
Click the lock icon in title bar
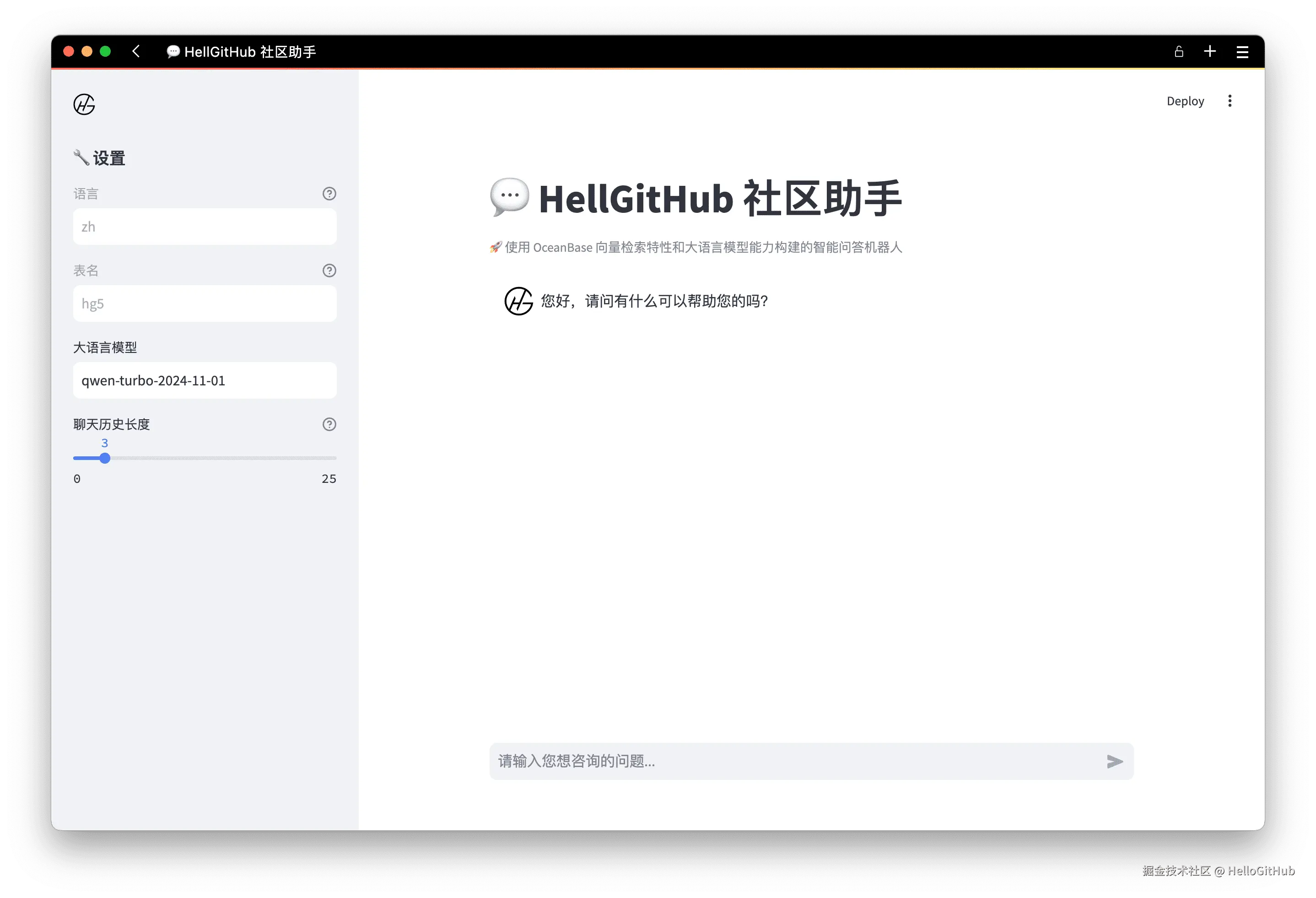click(1179, 52)
